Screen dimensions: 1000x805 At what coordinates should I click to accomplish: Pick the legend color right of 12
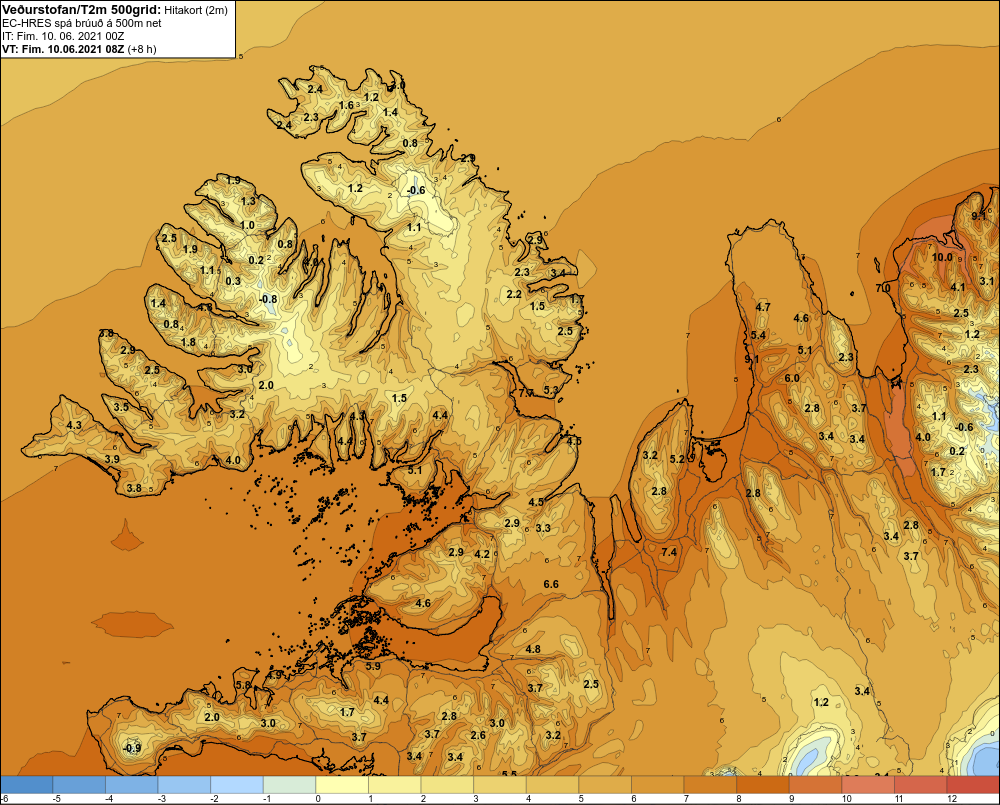(973, 785)
